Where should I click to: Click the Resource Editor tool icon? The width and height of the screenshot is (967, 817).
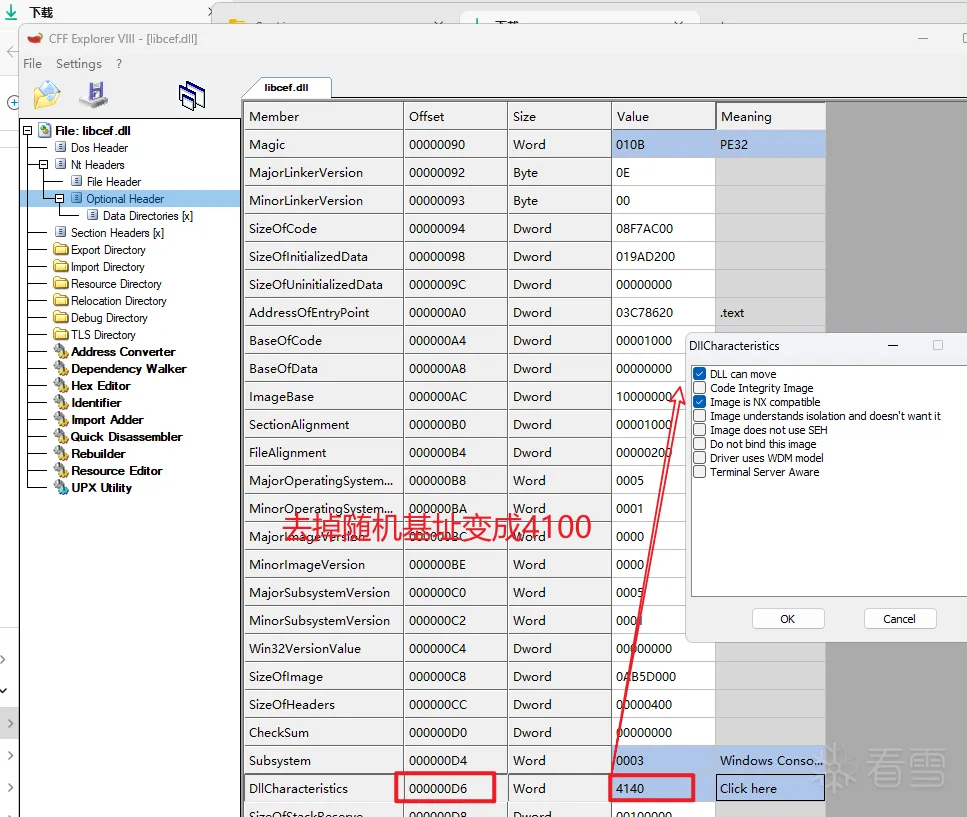pyautogui.click(x=61, y=470)
